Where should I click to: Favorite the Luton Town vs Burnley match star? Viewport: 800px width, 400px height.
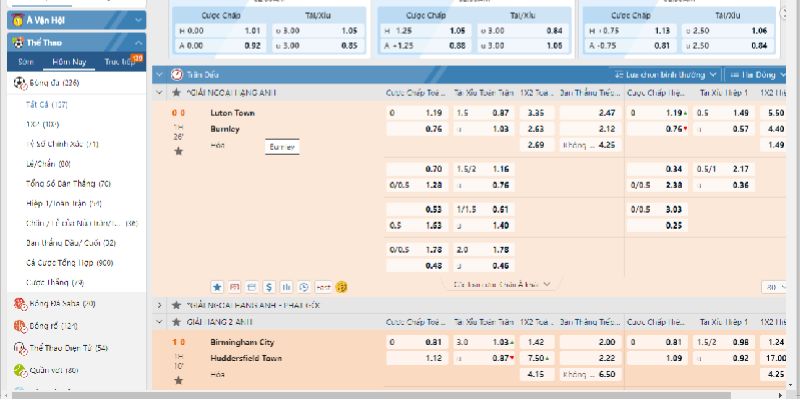click(x=178, y=151)
